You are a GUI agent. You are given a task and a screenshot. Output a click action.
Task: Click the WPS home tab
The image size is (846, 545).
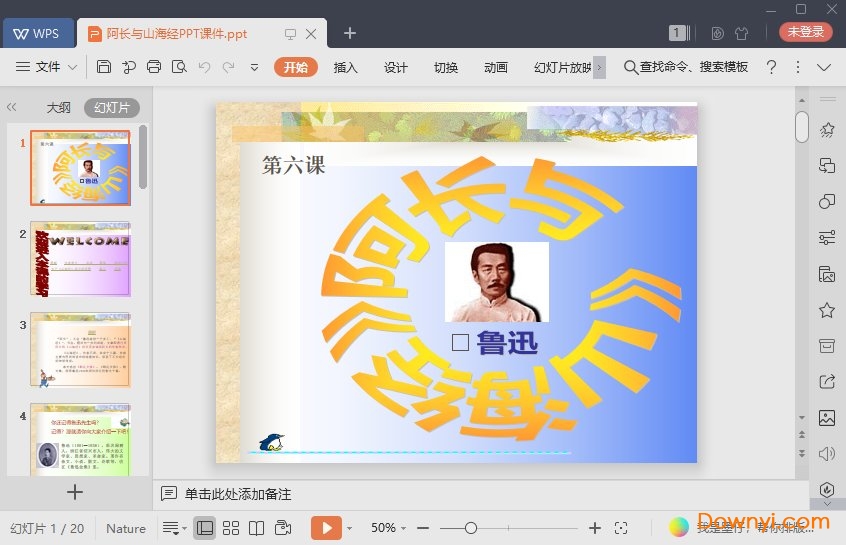point(38,33)
